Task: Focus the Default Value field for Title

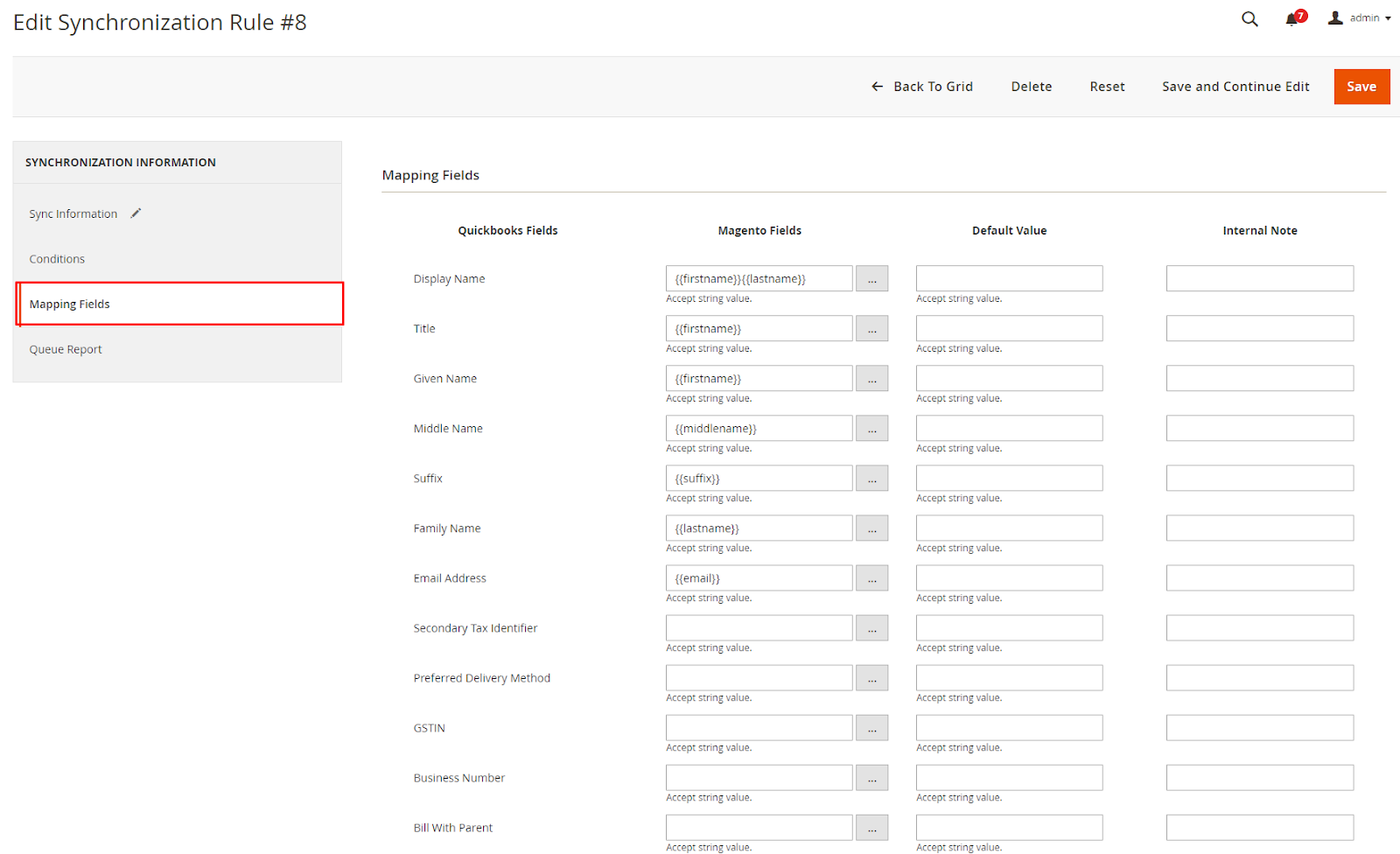Action: (x=1009, y=329)
